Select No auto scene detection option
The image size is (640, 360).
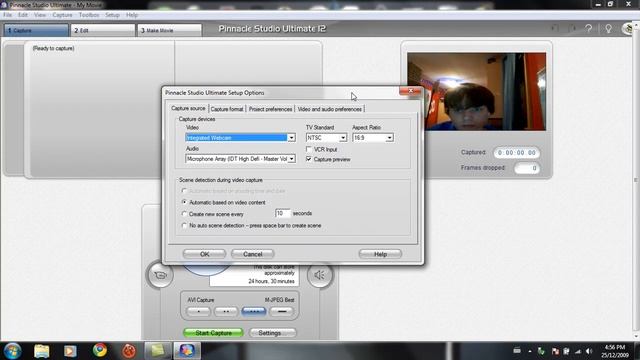click(184, 225)
